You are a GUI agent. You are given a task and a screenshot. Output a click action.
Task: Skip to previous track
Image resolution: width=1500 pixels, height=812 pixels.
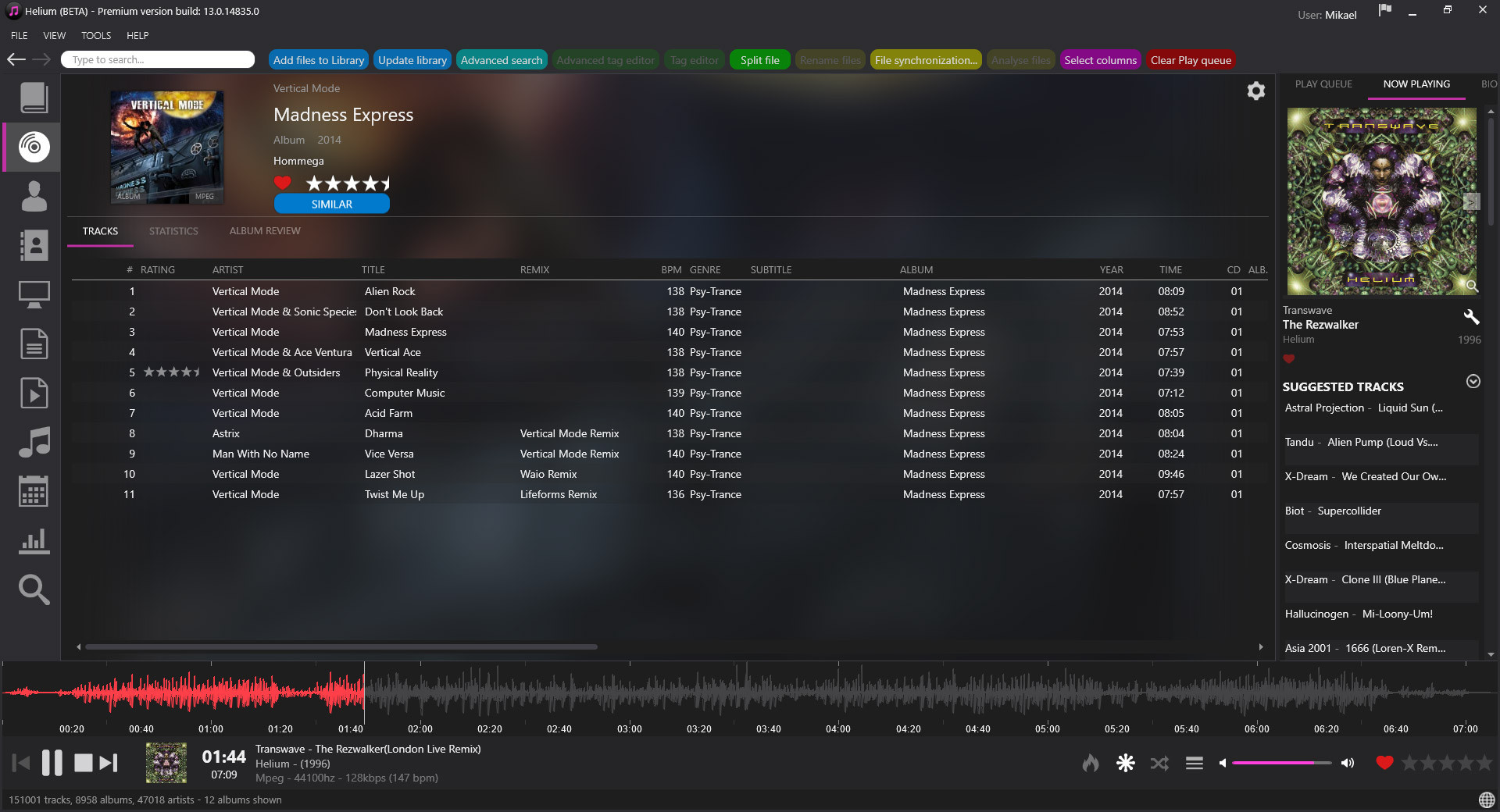[x=21, y=763]
